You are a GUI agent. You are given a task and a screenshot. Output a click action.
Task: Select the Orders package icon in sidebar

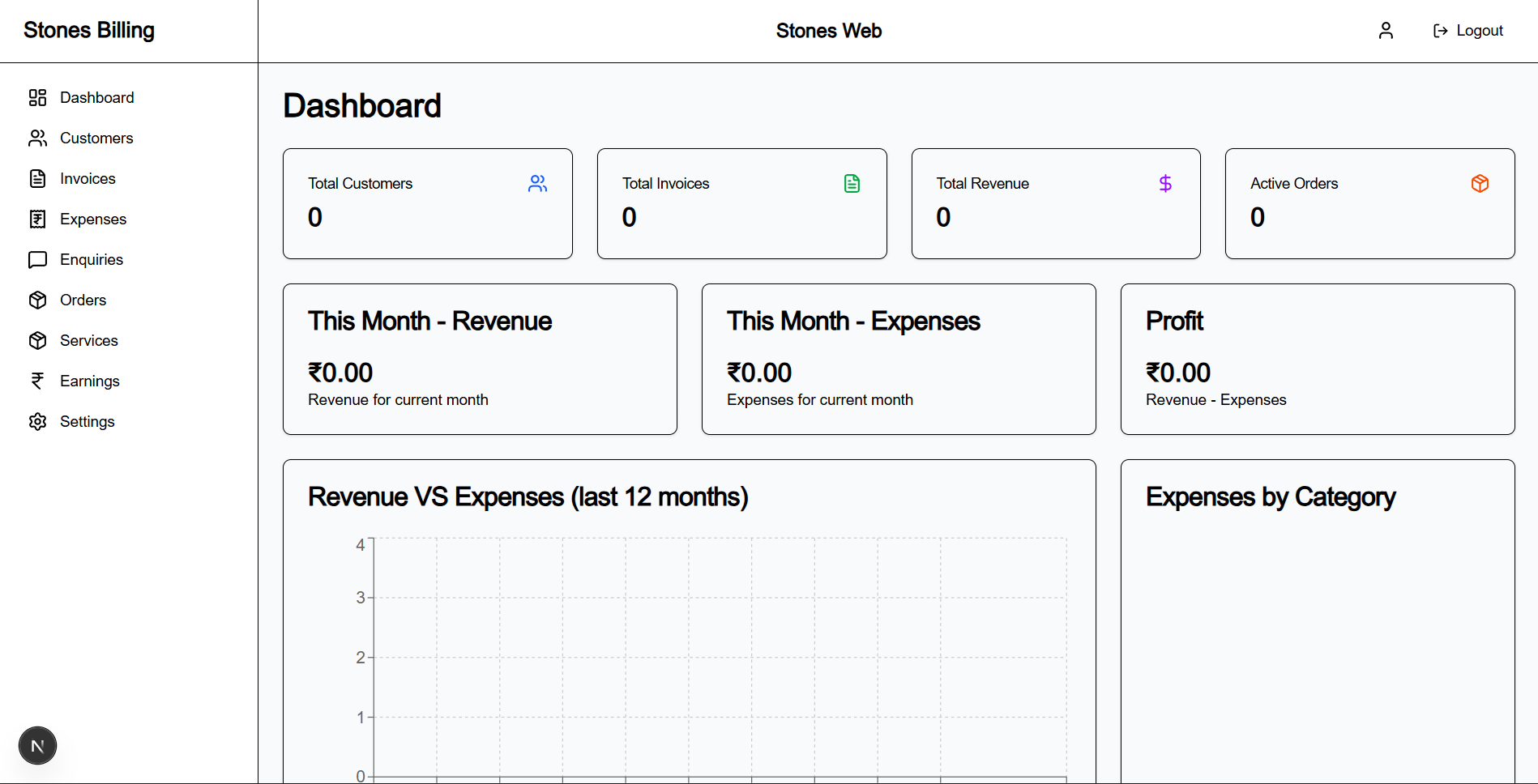tap(37, 300)
